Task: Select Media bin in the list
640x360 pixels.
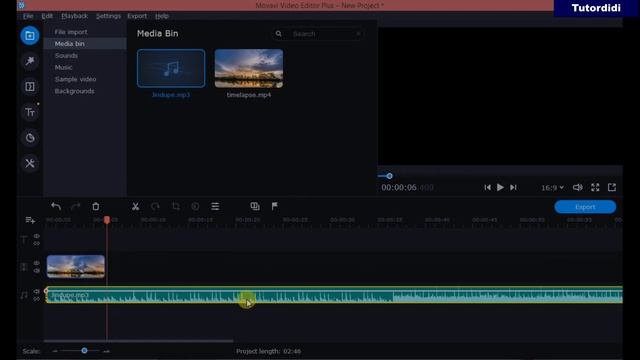Action: pos(85,44)
